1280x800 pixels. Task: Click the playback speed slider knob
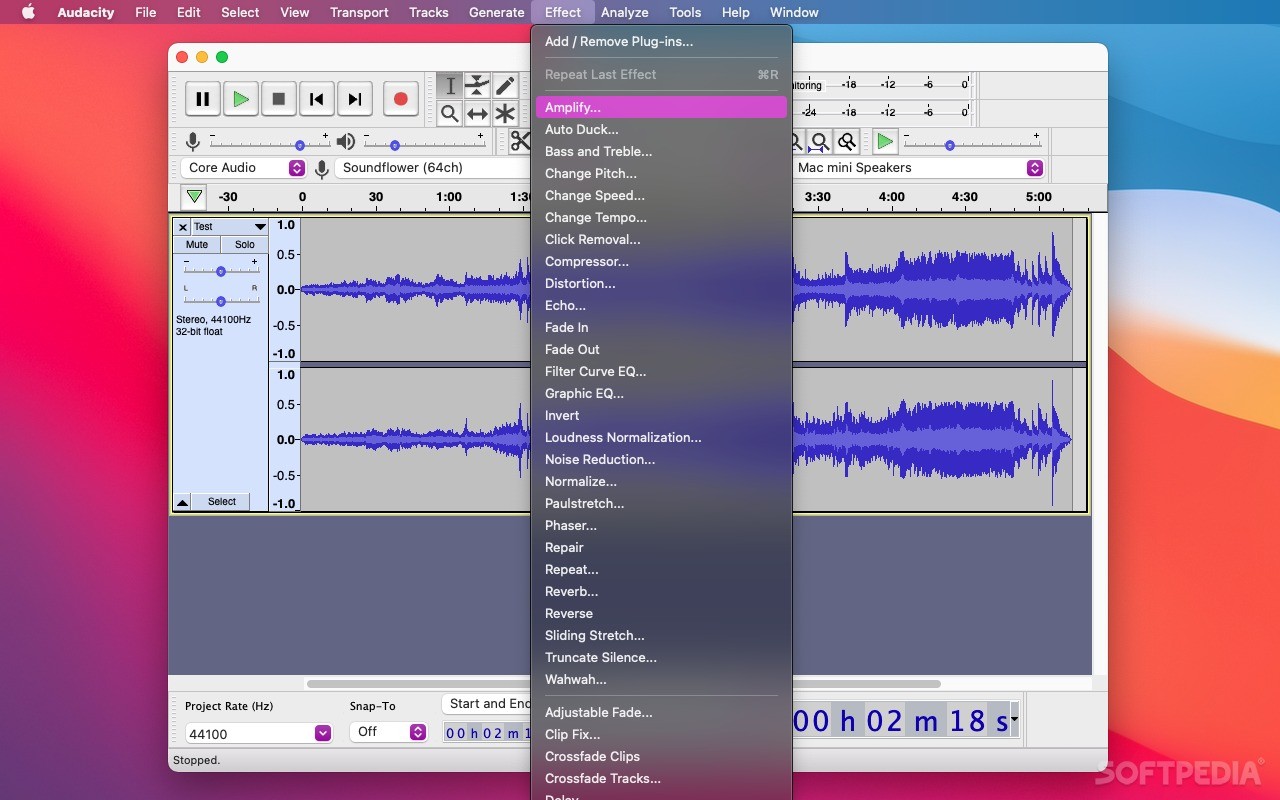(949, 145)
